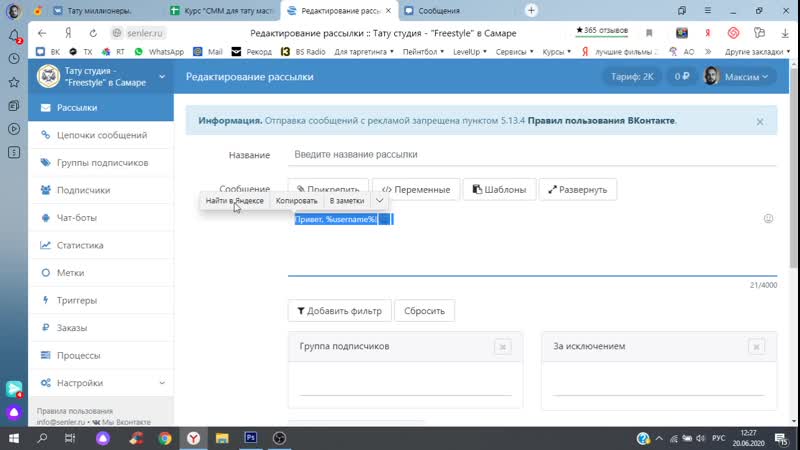This screenshot has height=450, width=800.
Task: Open a new browser tab
Action: 531,10
